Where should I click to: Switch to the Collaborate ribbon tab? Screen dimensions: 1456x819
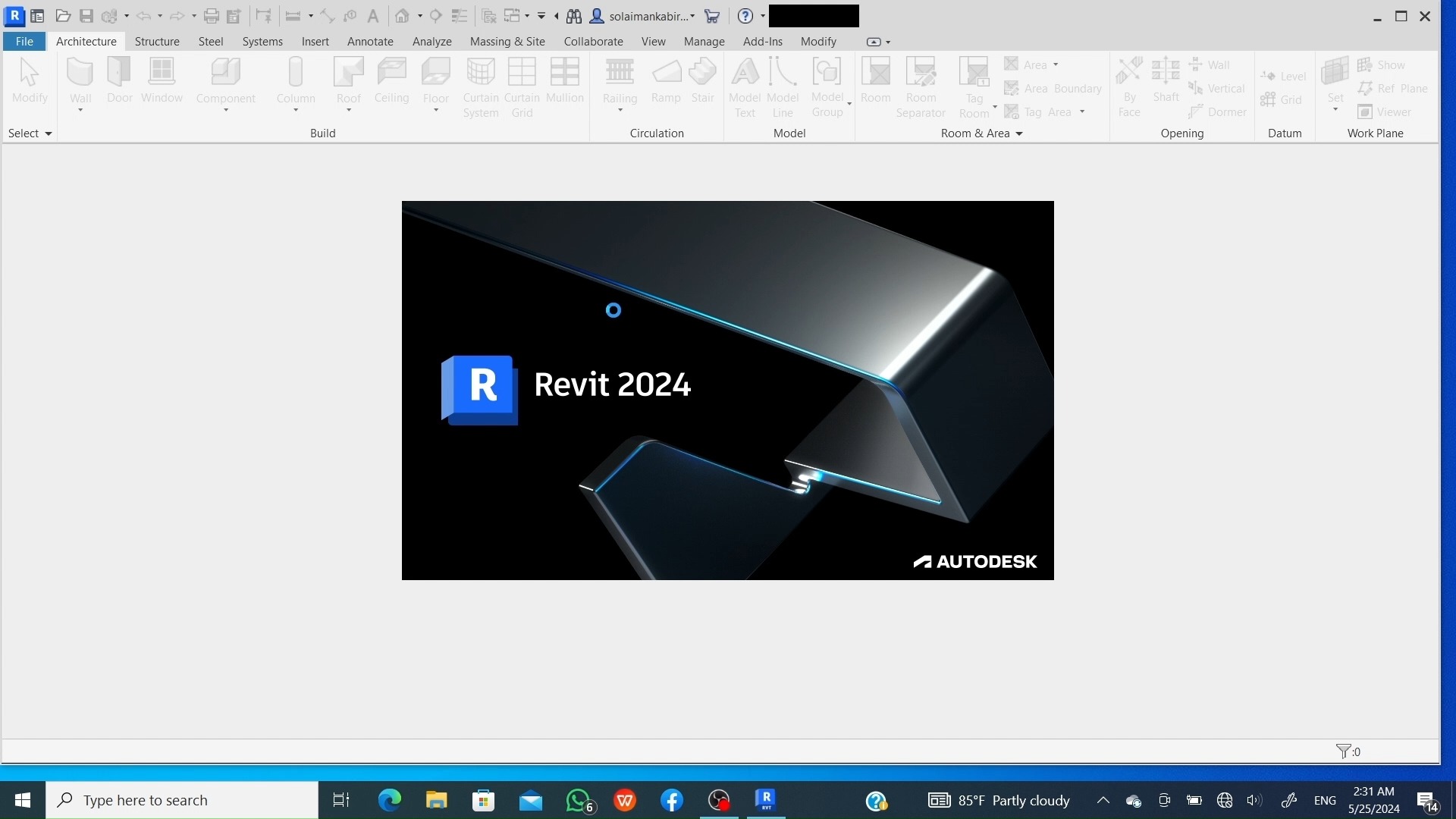[x=593, y=42]
